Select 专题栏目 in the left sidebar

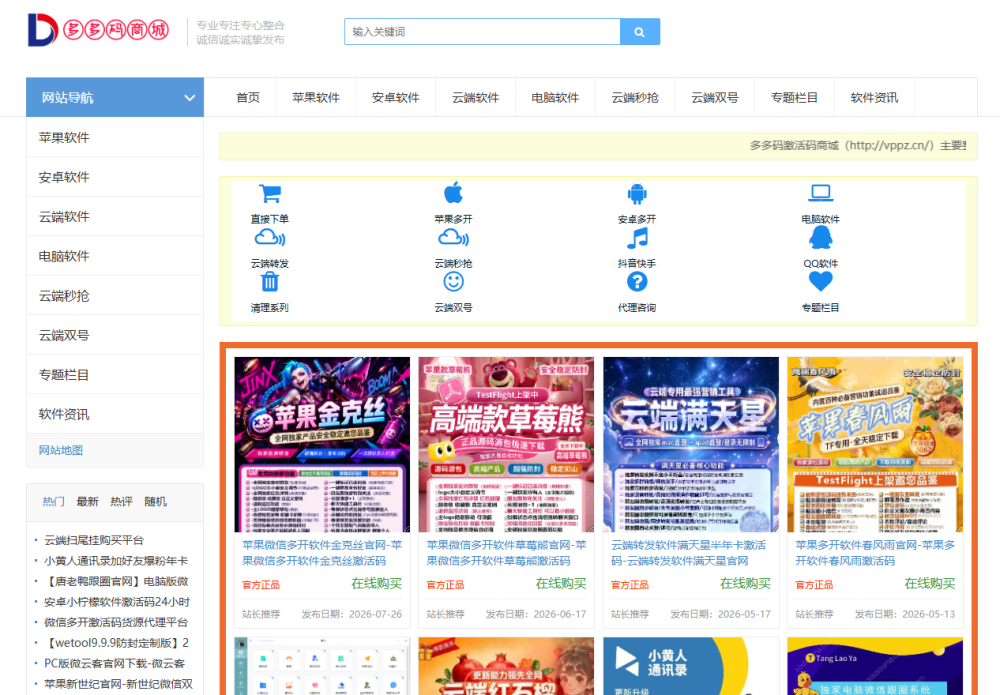(115, 375)
